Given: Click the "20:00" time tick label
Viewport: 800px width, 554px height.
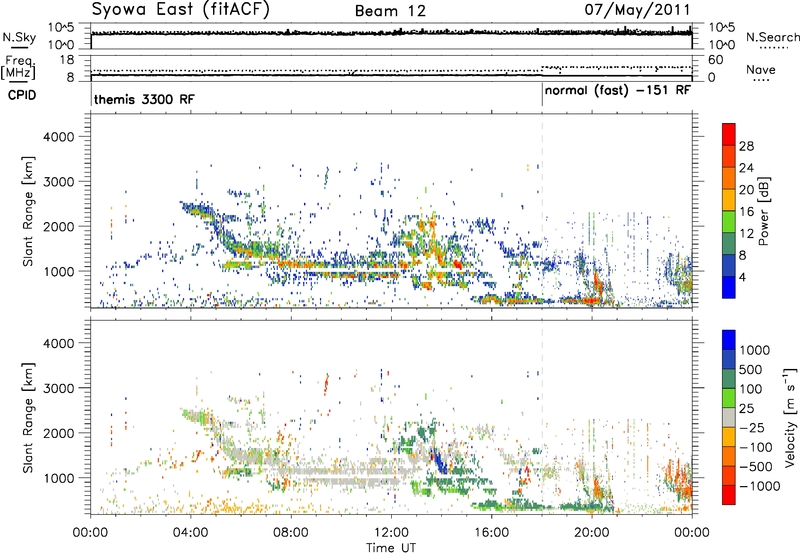Looking at the screenshot, I should point(591,533).
